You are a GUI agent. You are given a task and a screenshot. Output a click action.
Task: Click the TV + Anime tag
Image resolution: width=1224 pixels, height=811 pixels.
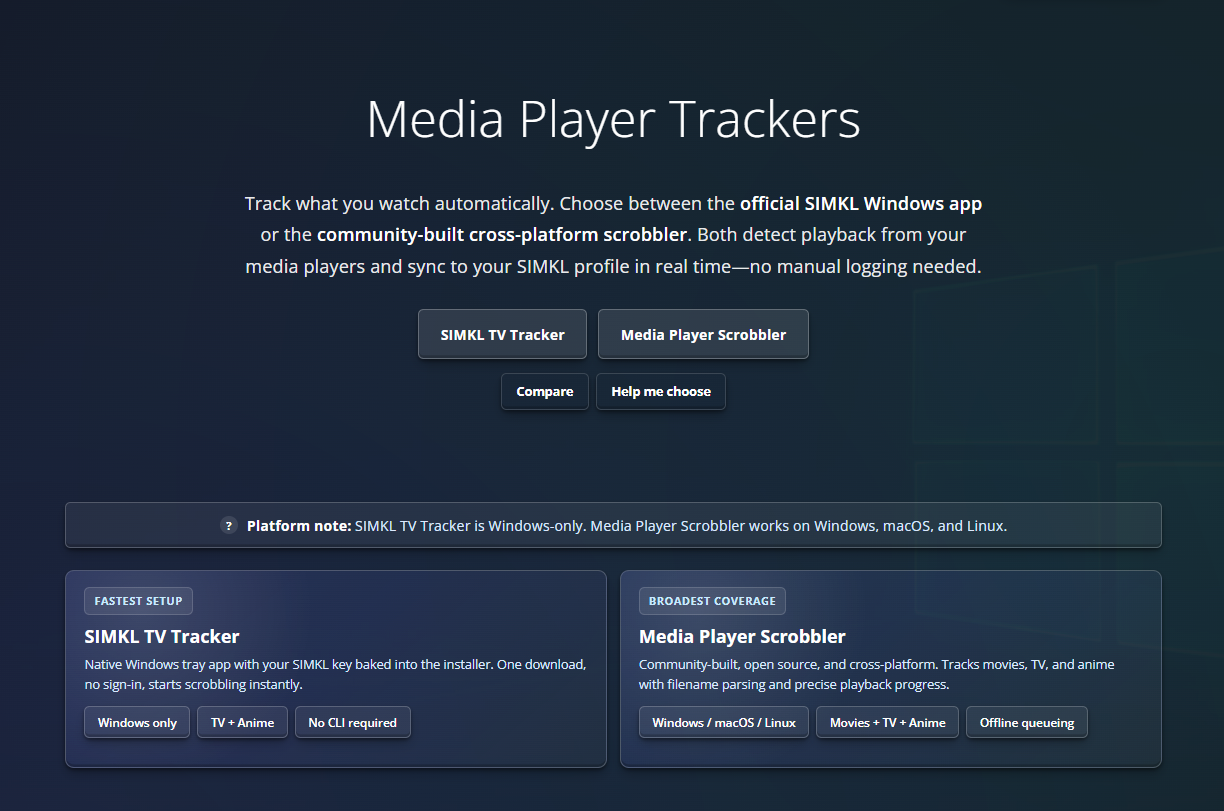(242, 722)
